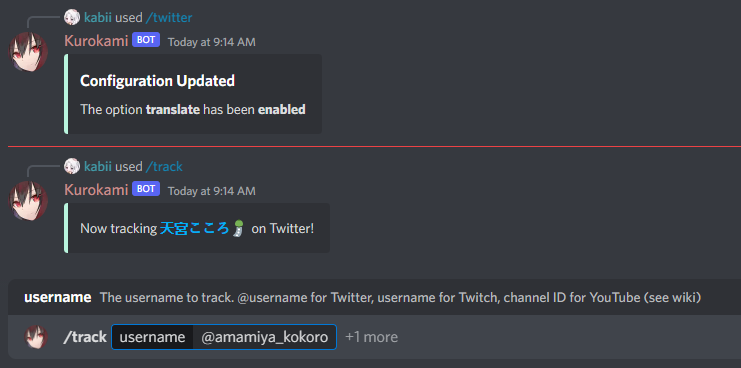Click the Configuration Updated embed title
Image resolution: width=741 pixels, height=368 pixels.
click(157, 81)
